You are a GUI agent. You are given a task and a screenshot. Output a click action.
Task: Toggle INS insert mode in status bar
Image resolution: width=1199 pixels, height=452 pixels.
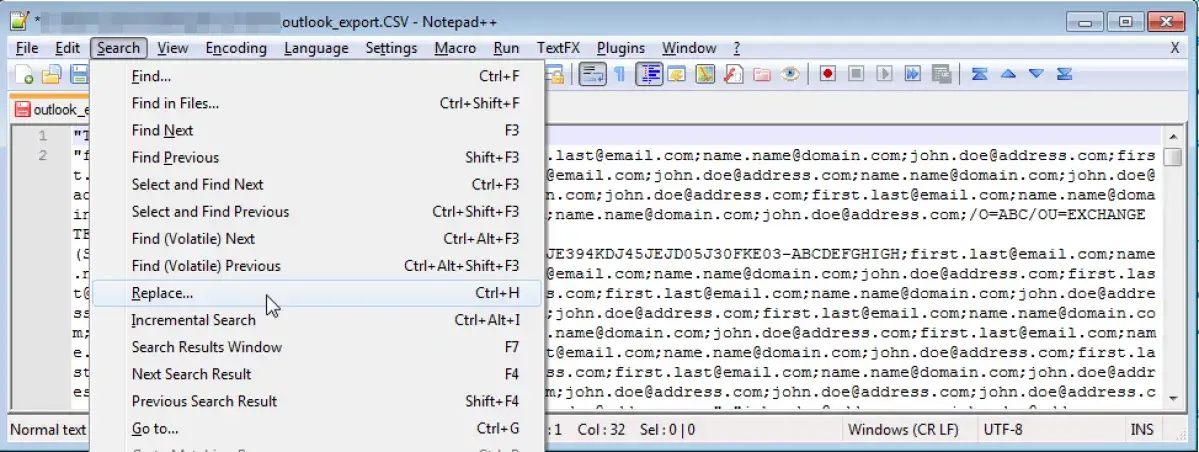click(1142, 429)
